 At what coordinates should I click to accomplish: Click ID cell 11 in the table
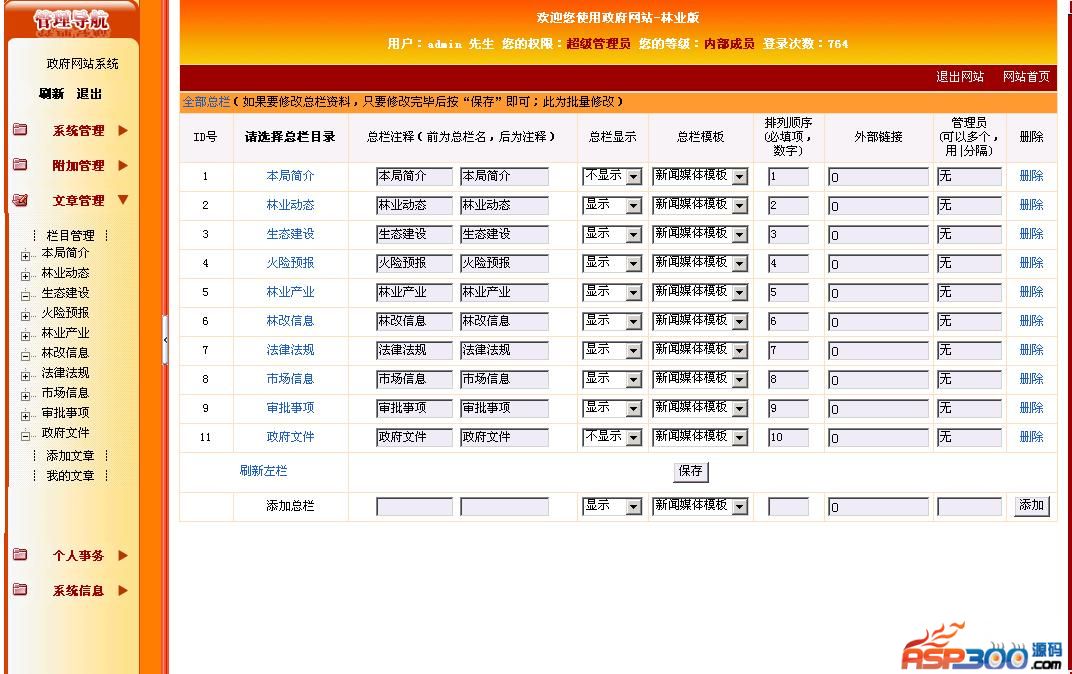205,437
